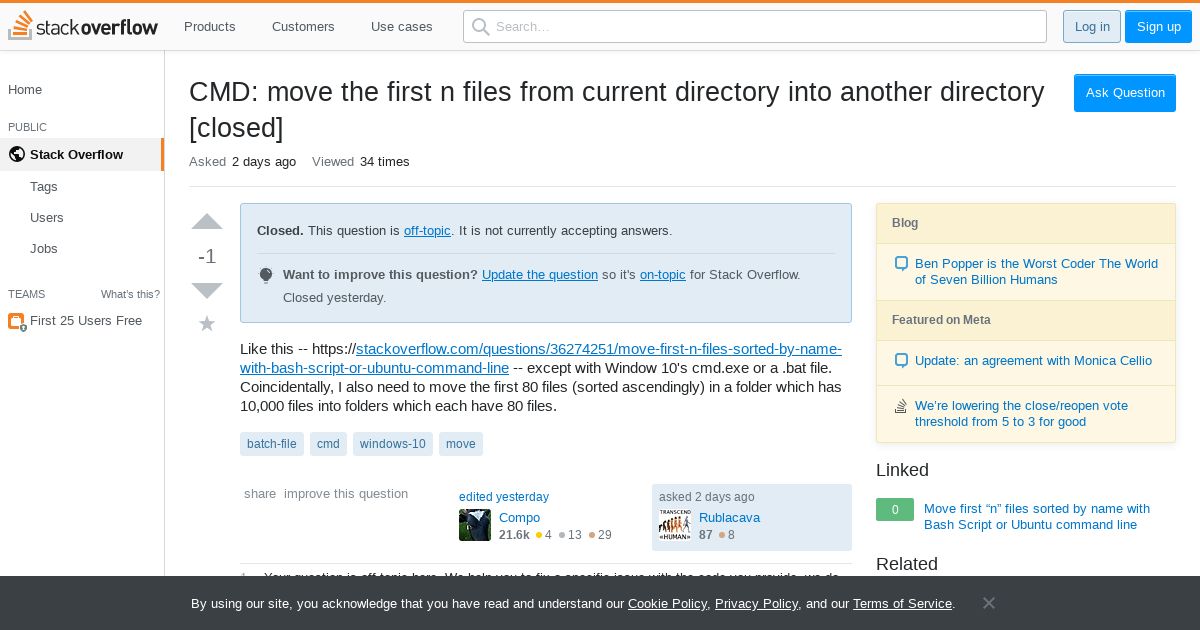Dismiss the cookie notice with X
The height and width of the screenshot is (630, 1200).
[988, 602]
